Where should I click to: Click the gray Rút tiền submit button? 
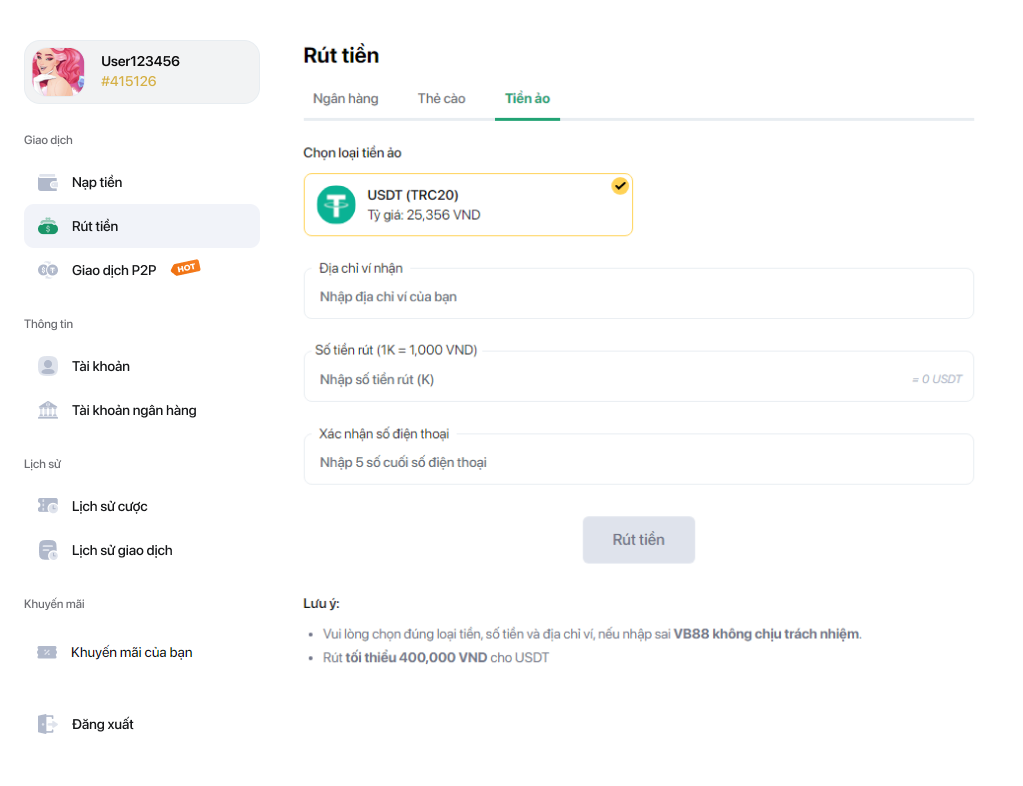point(639,539)
